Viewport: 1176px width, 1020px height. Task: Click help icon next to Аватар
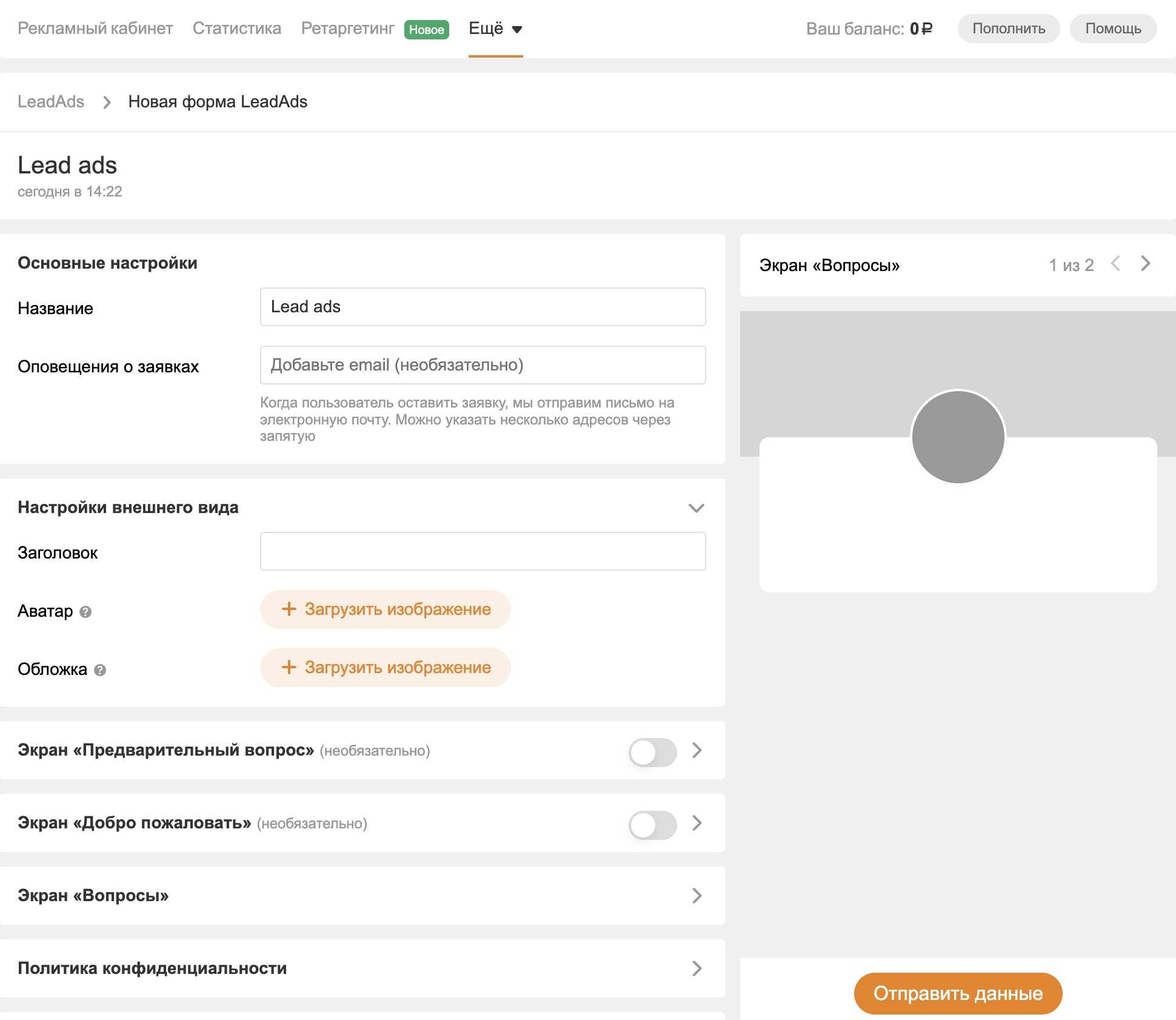[x=85, y=612]
